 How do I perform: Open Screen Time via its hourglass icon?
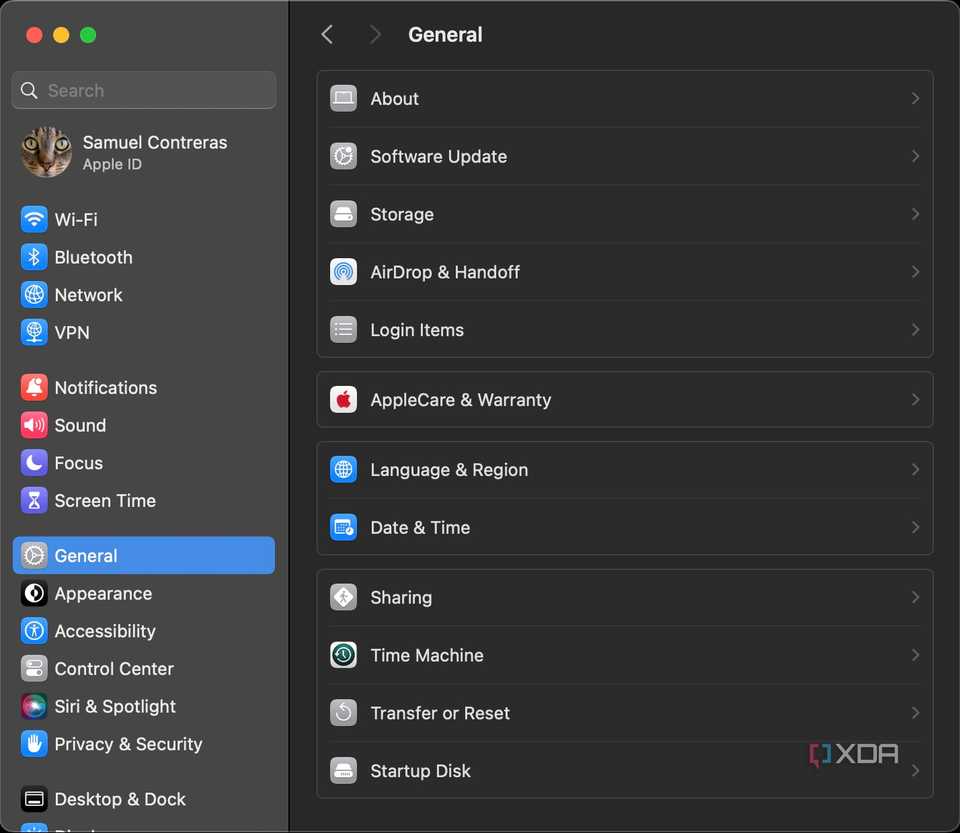(33, 501)
